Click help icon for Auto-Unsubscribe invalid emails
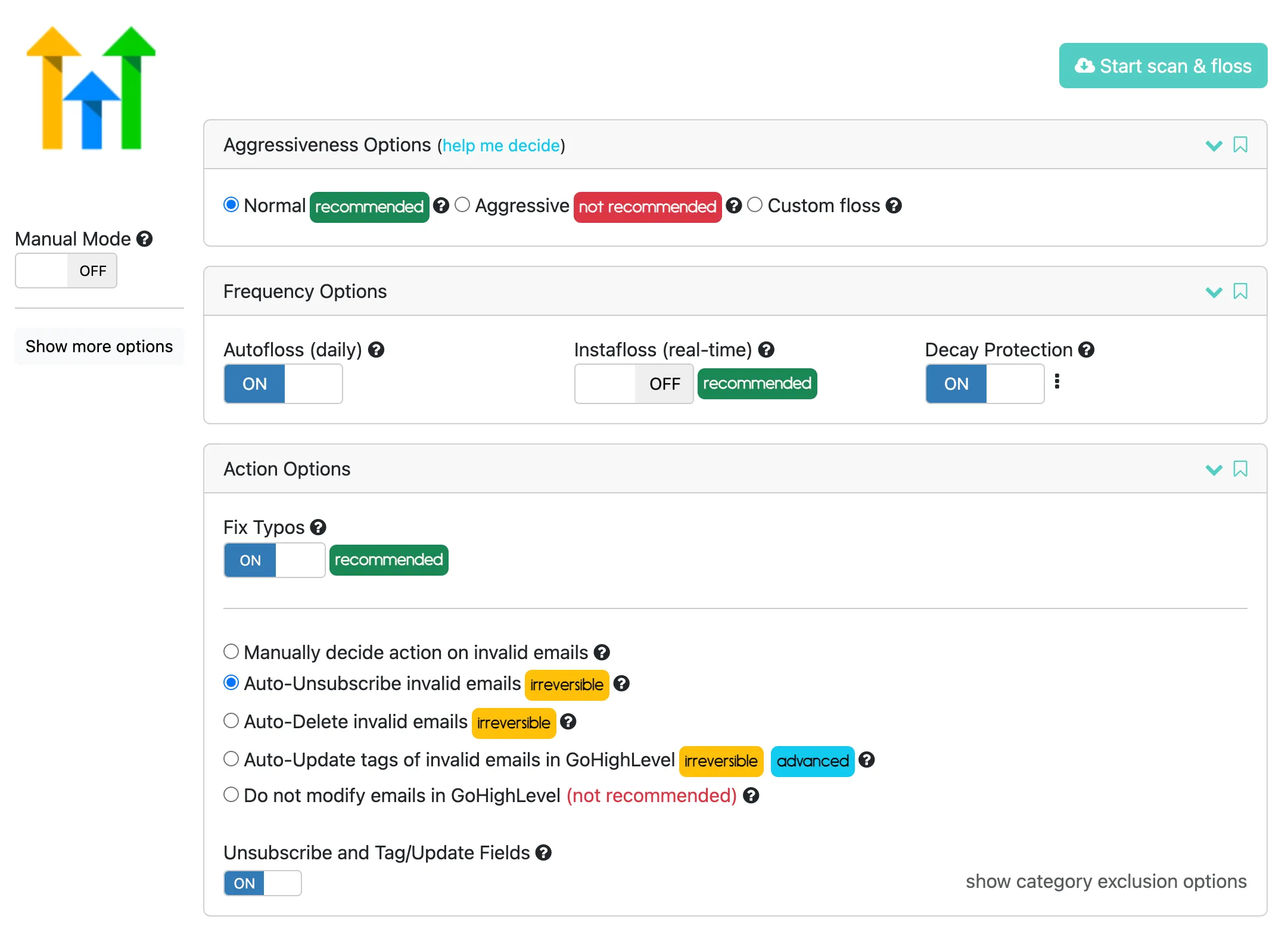This screenshot has height=932, width=1288. [x=621, y=684]
